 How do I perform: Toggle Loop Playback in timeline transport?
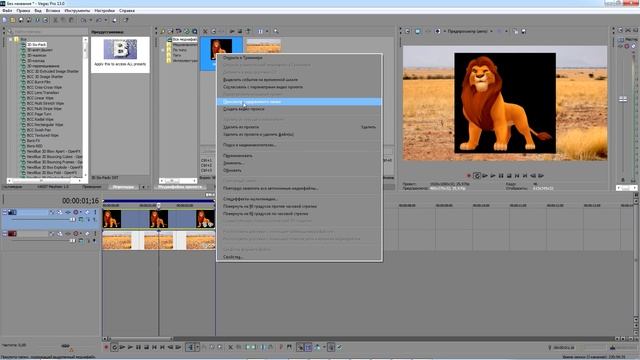tap(115, 347)
